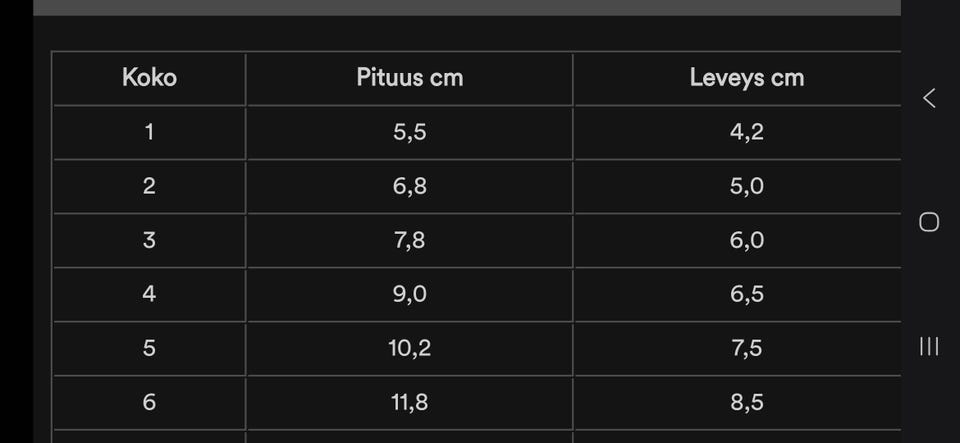This screenshot has width=960, height=443.
Task: Click the 6,0 width cell
Action: (x=747, y=240)
